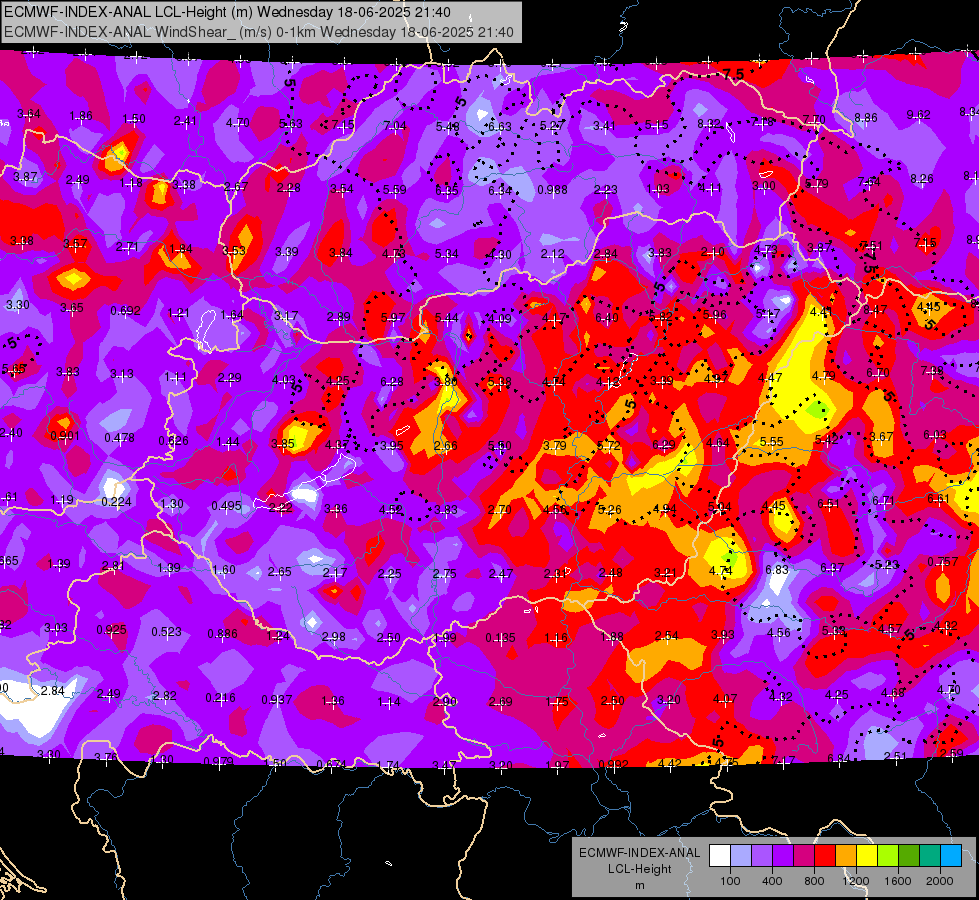
Task: Click the lime green legend swatch
Action: tap(888, 855)
